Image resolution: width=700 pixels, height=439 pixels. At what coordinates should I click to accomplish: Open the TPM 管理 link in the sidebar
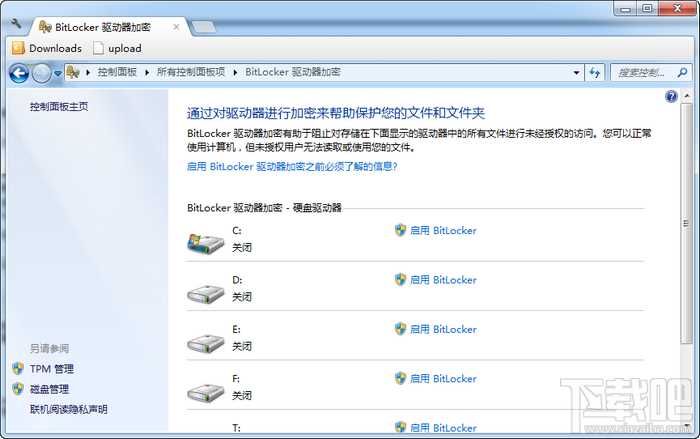(51, 369)
